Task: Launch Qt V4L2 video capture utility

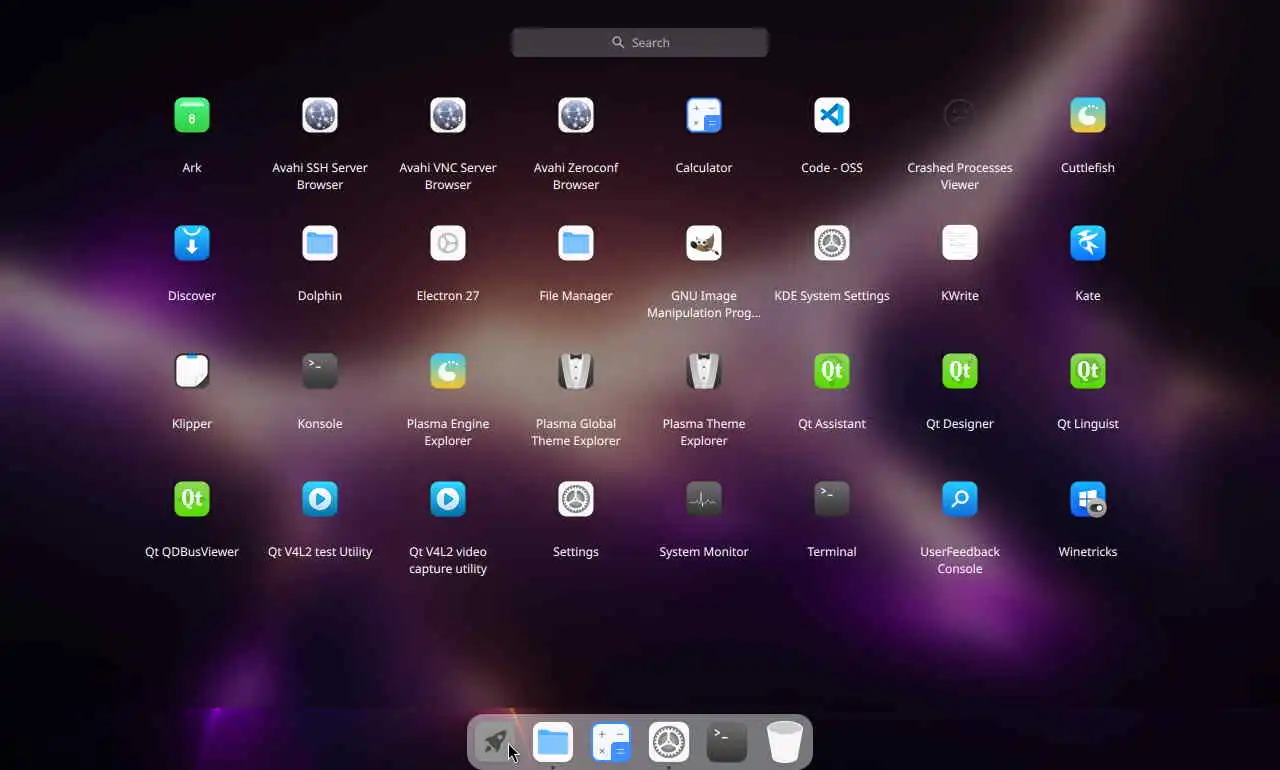Action: point(448,499)
